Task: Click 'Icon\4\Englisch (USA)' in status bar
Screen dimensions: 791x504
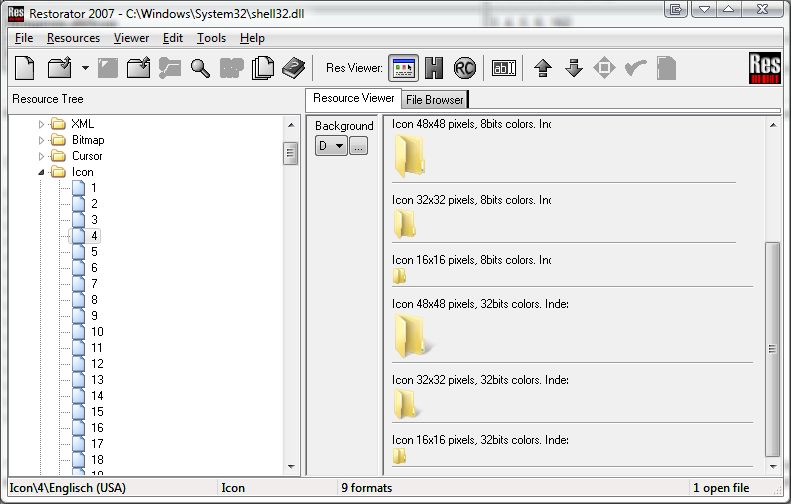Action: [68, 488]
